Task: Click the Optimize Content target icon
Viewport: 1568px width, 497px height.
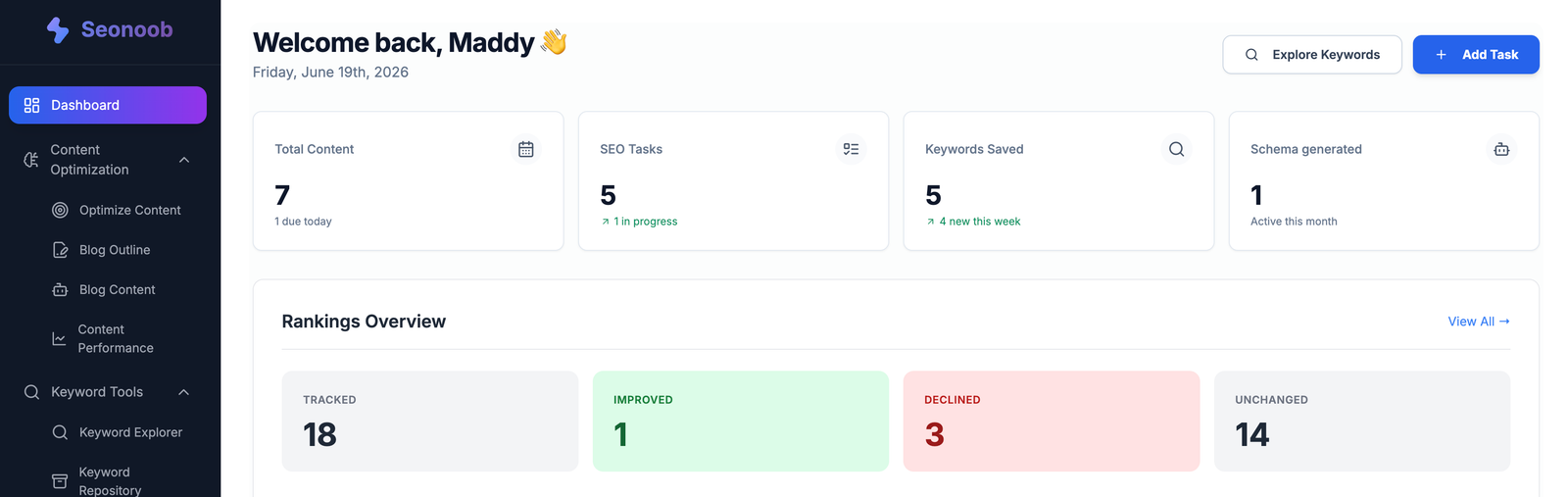Action: (60, 210)
